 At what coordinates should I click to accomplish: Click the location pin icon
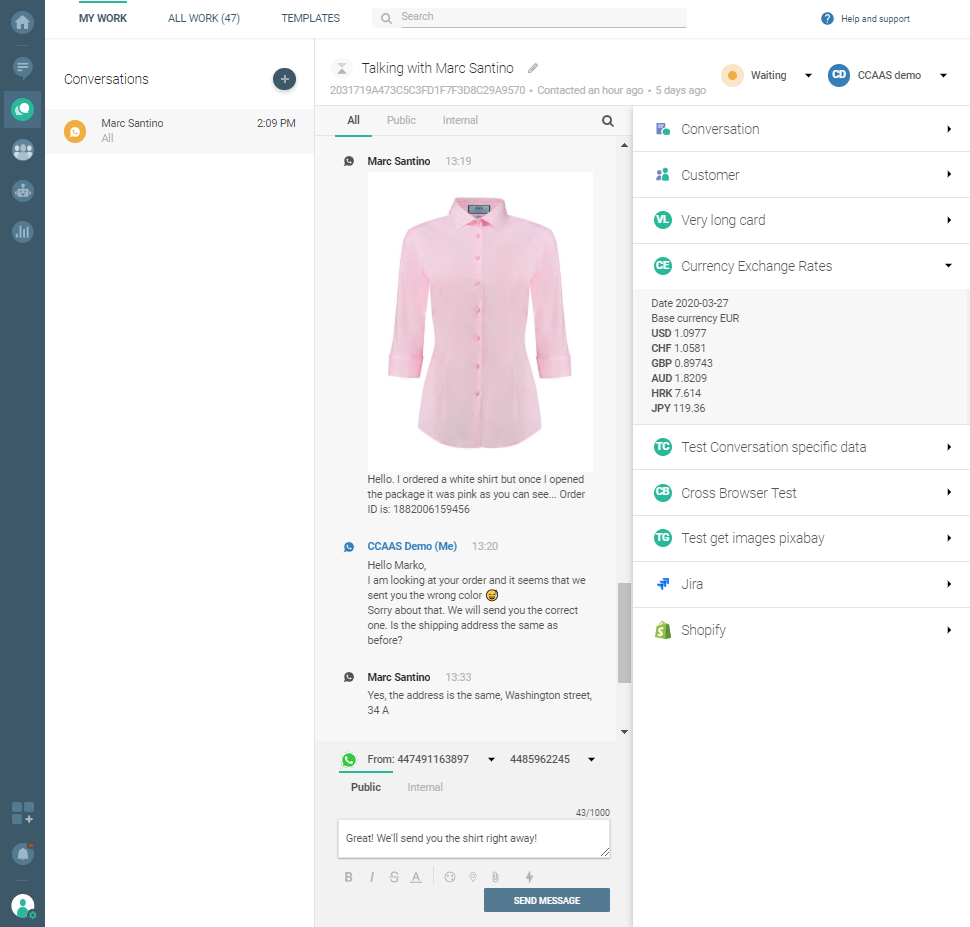tap(472, 877)
